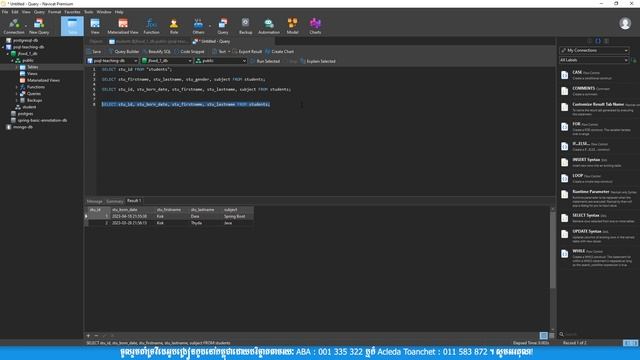Viewport: 640px width, 360px height.
Task: Click the Save button
Action: (93, 52)
